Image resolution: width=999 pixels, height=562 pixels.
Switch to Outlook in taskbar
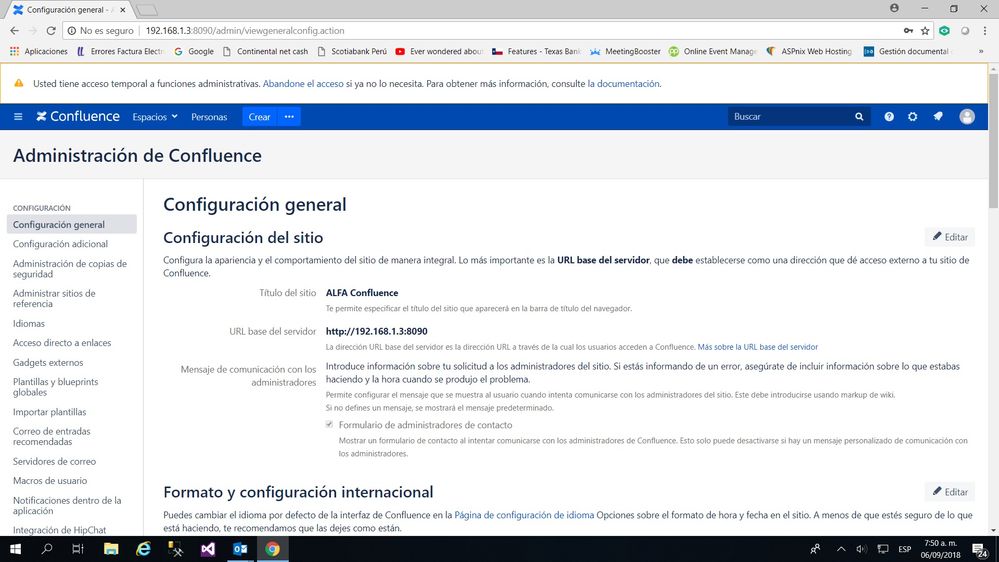(240, 549)
